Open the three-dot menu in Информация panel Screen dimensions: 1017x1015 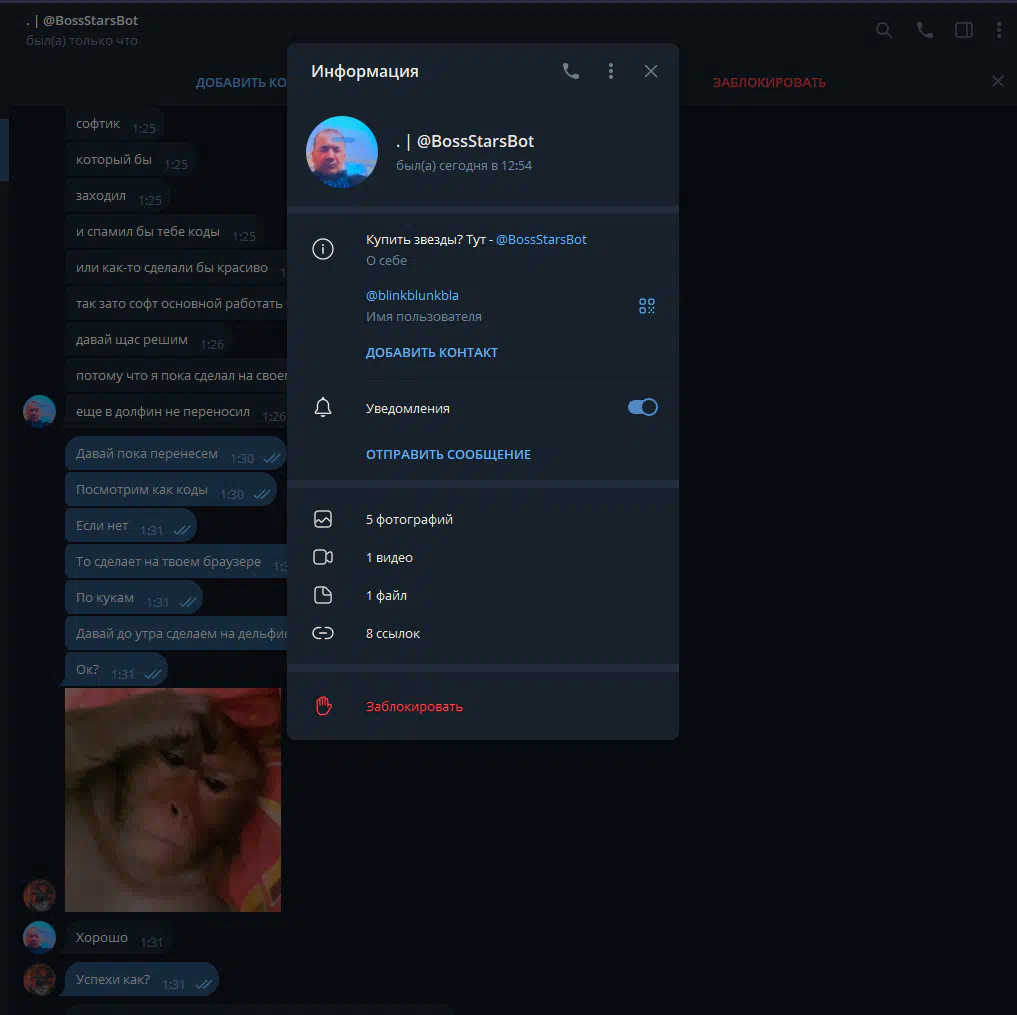[610, 71]
